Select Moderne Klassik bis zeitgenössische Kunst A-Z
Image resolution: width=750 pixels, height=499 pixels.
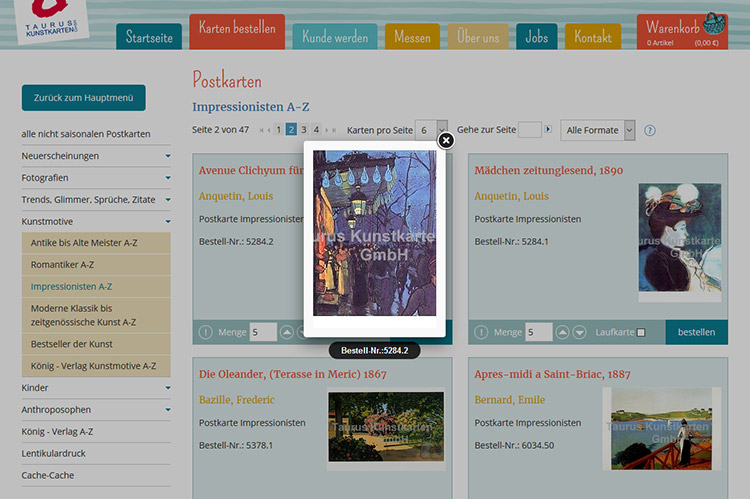[x=96, y=315]
